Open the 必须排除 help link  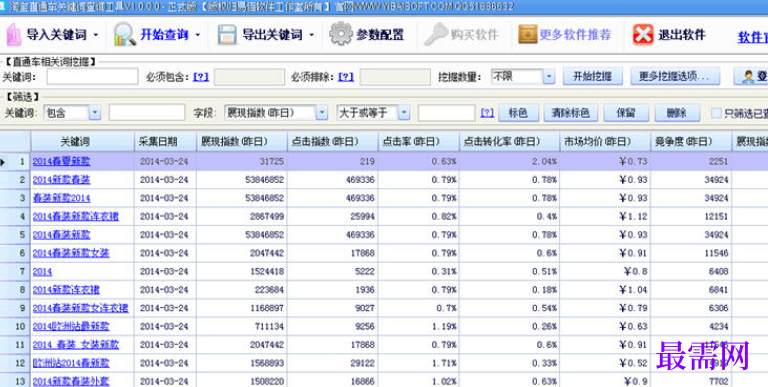point(346,77)
